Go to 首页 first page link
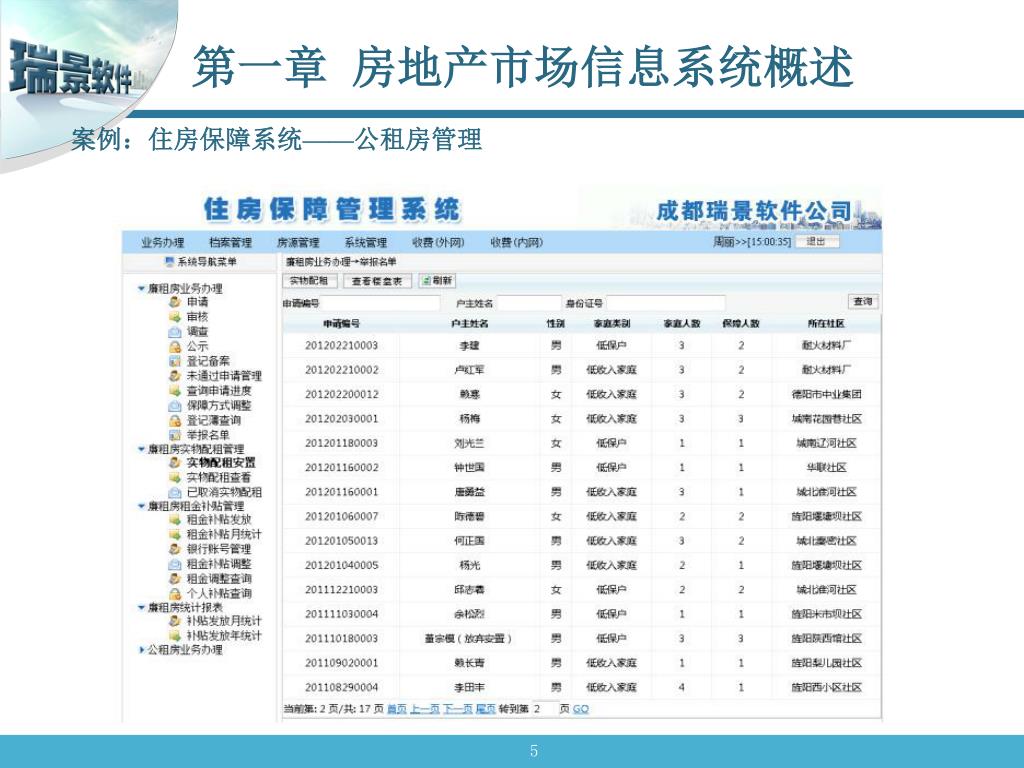Image resolution: width=1024 pixels, height=768 pixels. pyautogui.click(x=396, y=709)
